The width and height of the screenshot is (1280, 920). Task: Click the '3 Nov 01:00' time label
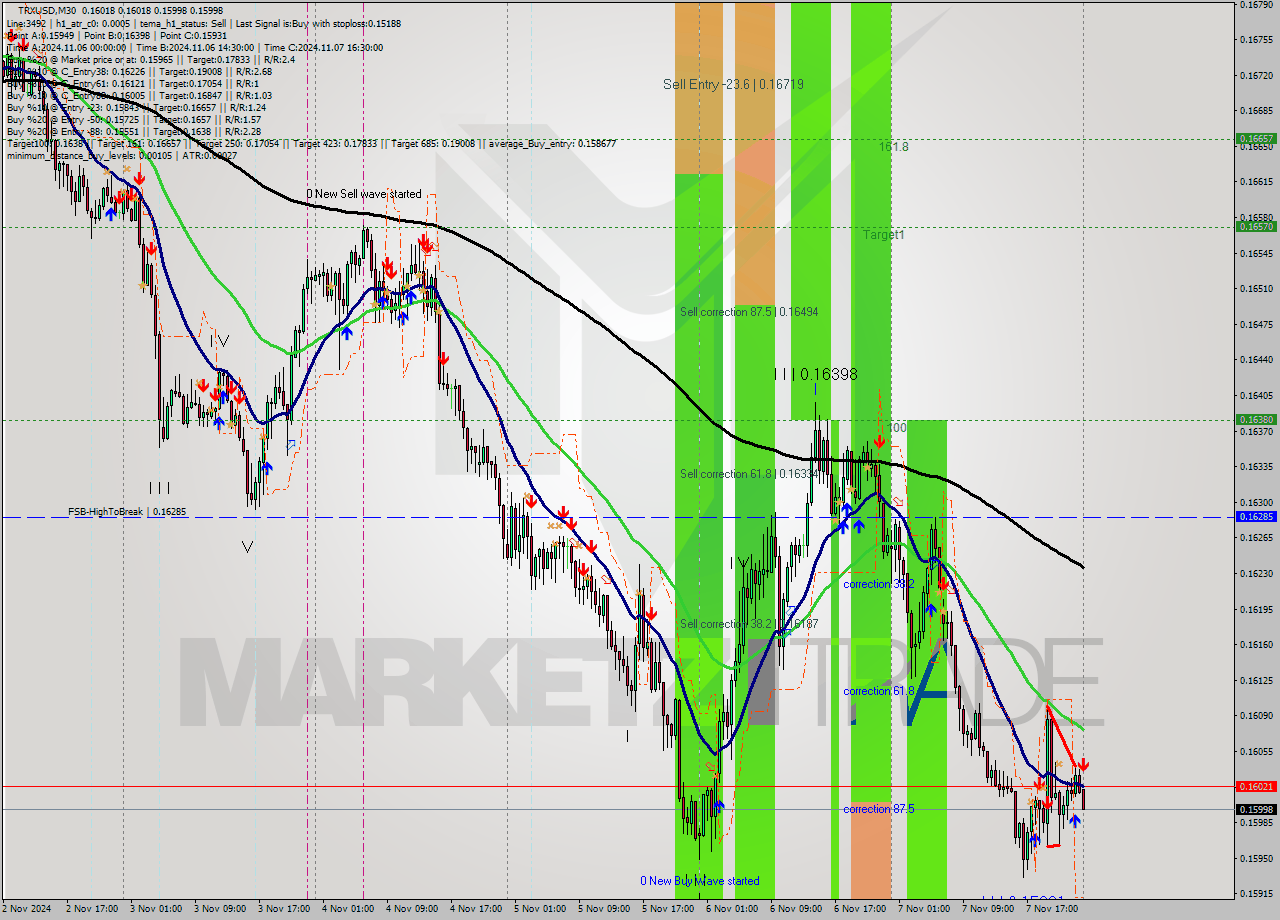click(155, 909)
